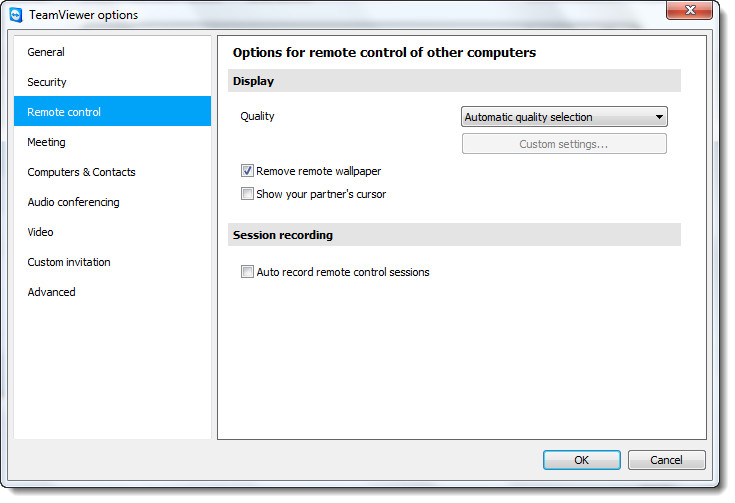Switch to the Security category
This screenshot has height=503, width=735.
(x=112, y=82)
